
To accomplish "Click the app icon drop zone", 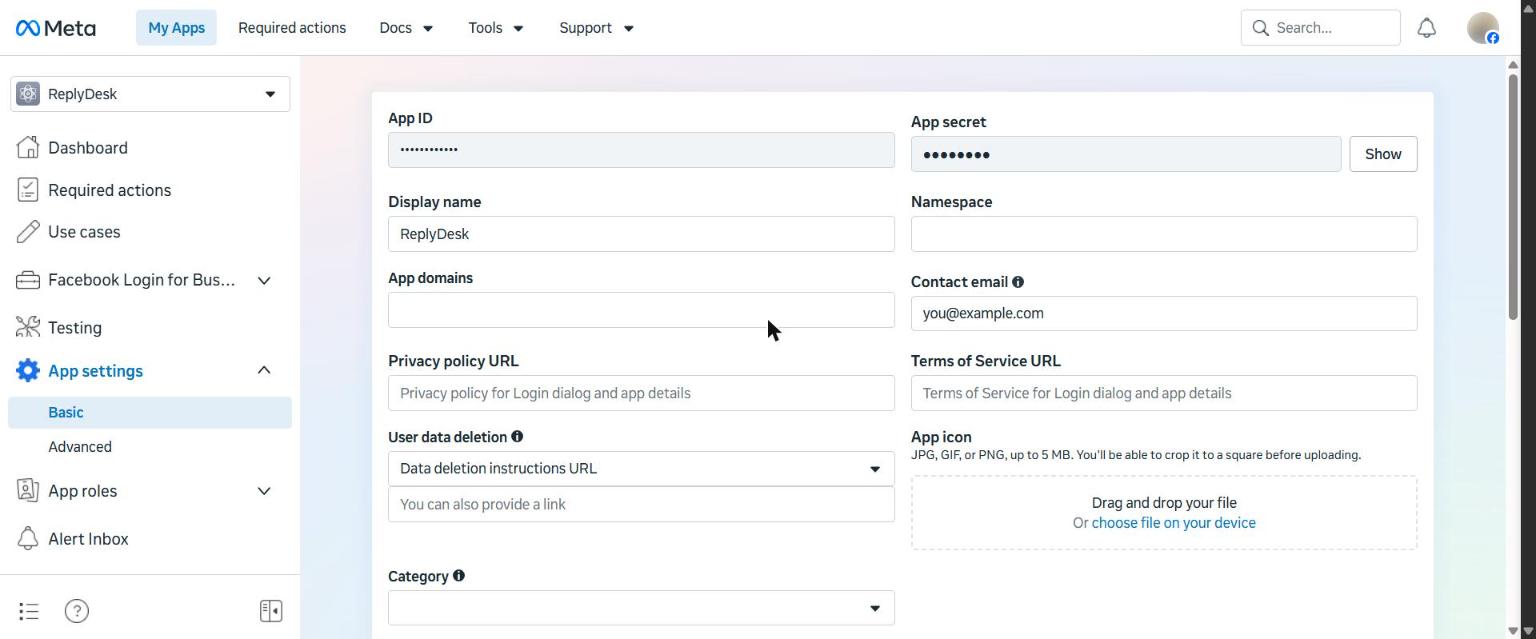I will [1164, 513].
